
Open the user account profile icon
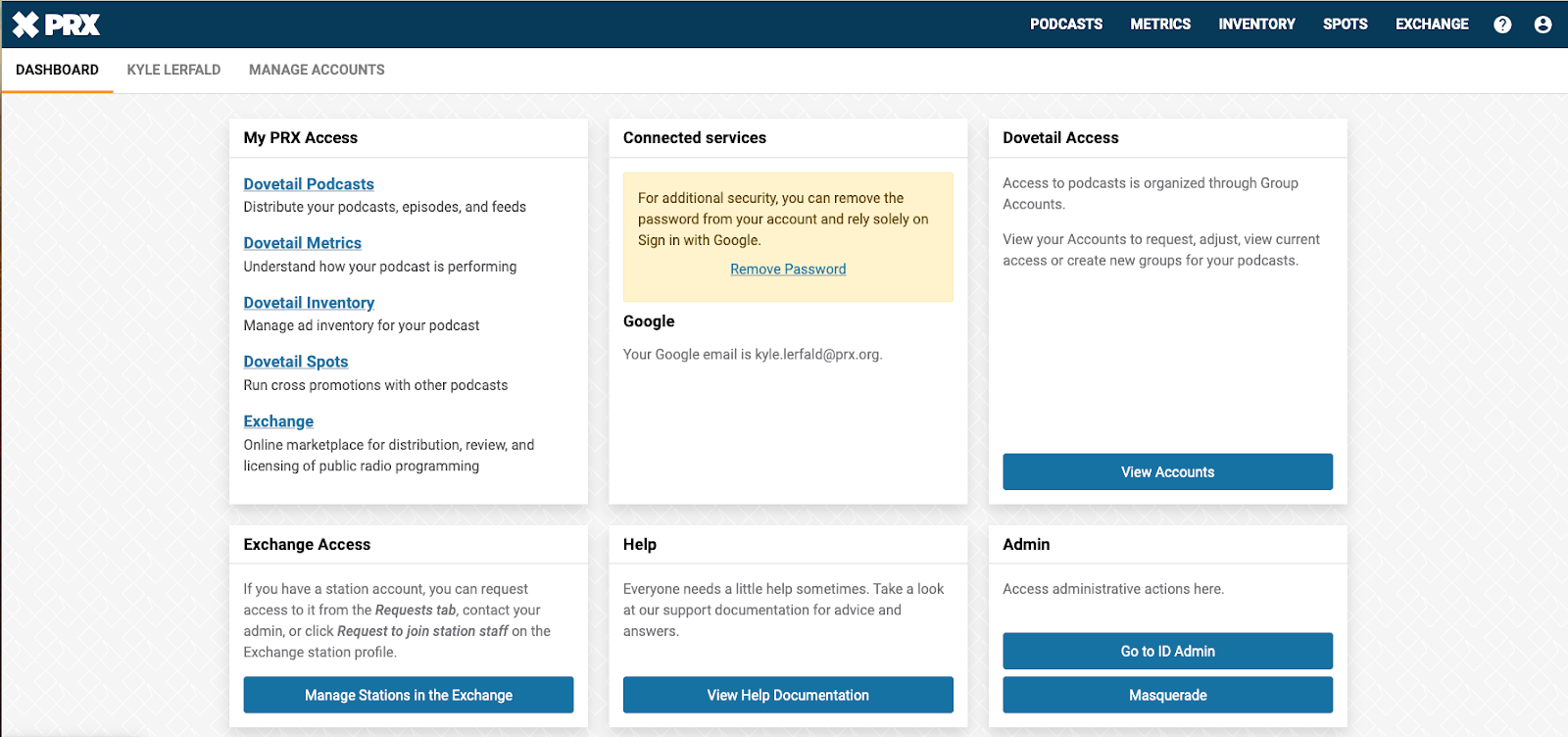(1543, 25)
